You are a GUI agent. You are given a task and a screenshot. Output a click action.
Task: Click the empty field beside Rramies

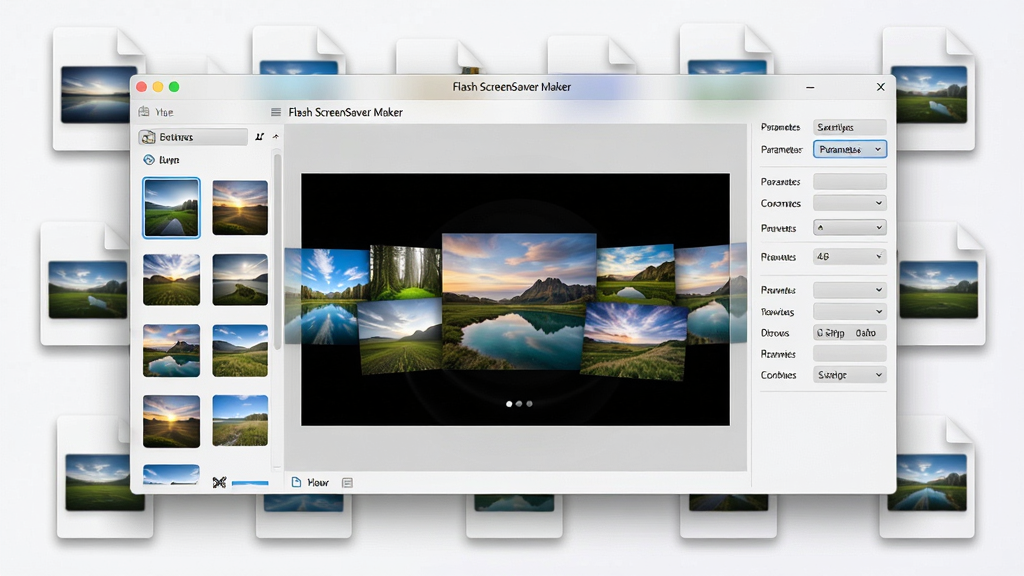[850, 354]
